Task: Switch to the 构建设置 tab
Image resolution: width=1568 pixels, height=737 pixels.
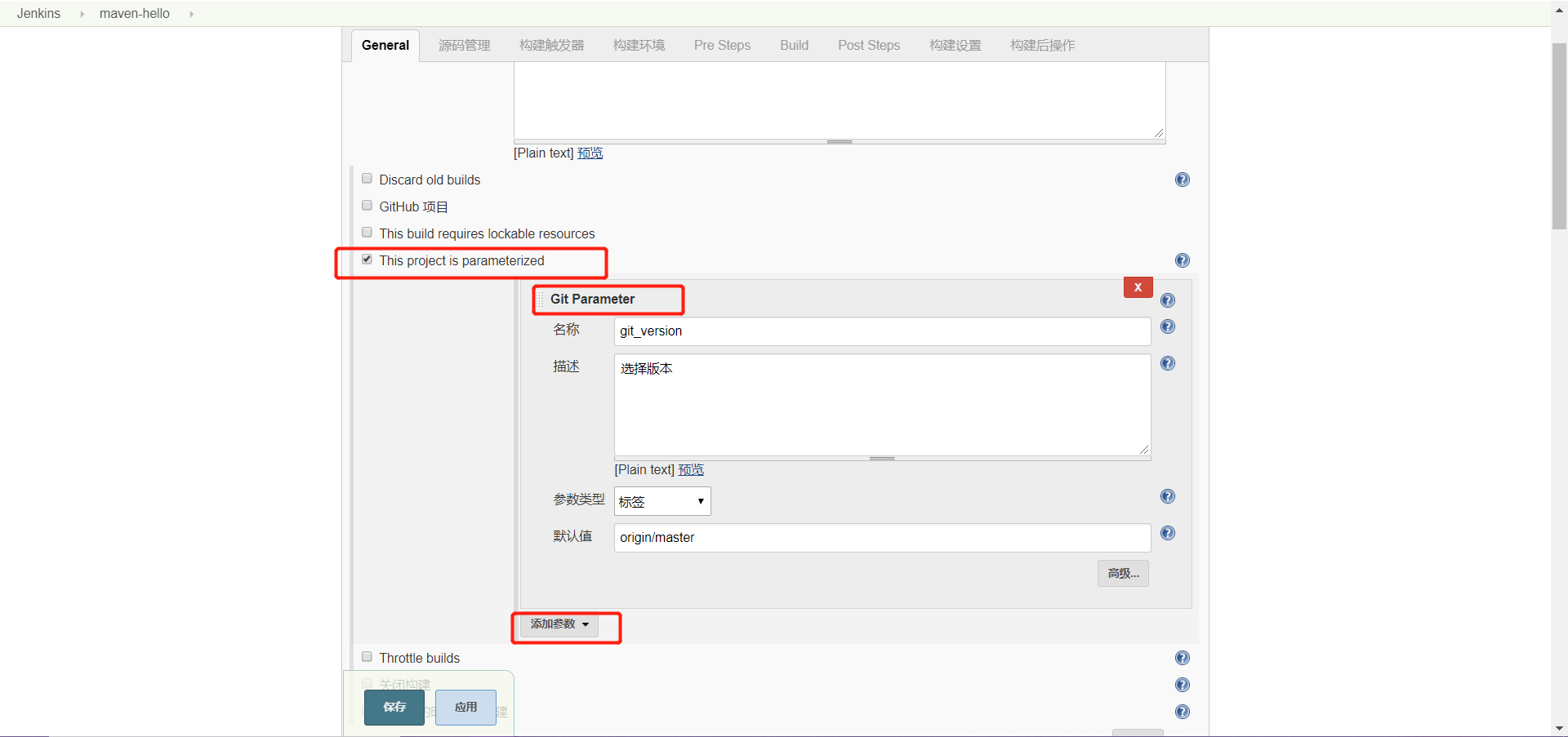Action: tap(955, 46)
